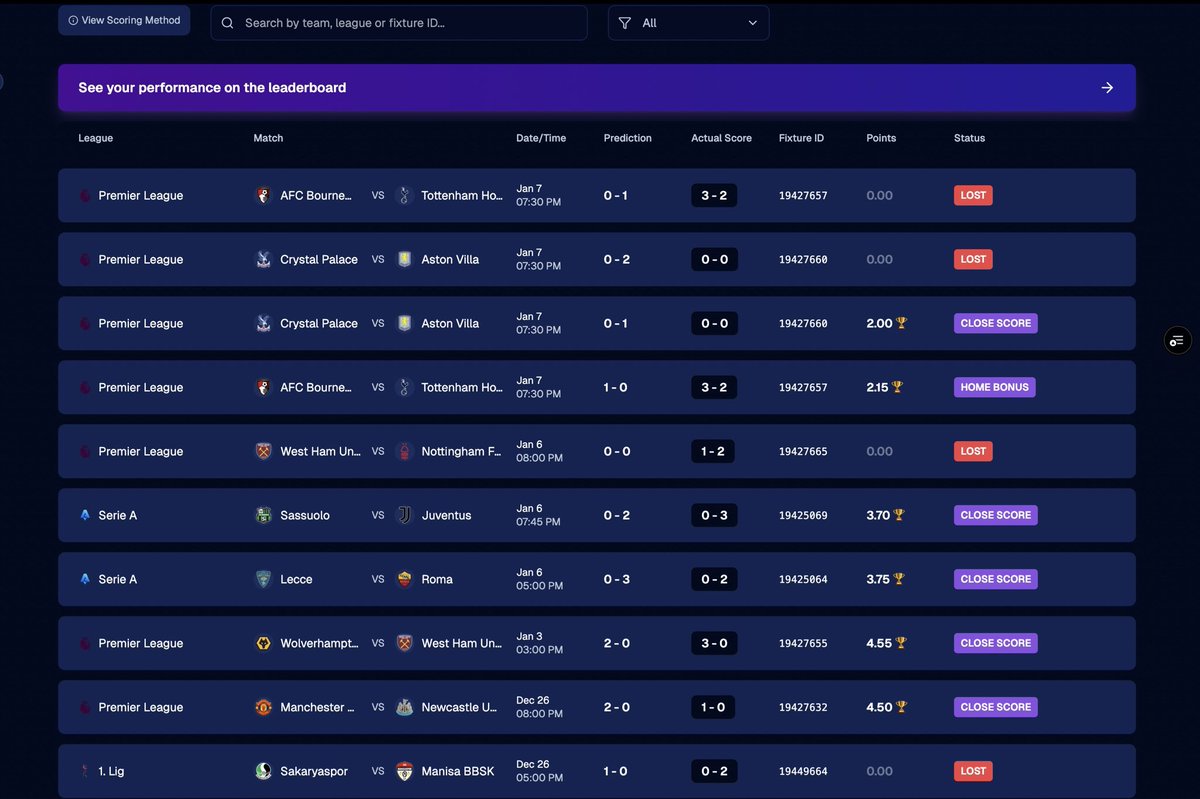The image size is (1200, 799).
Task: Click Manchester United crest icon
Action: [x=264, y=707]
